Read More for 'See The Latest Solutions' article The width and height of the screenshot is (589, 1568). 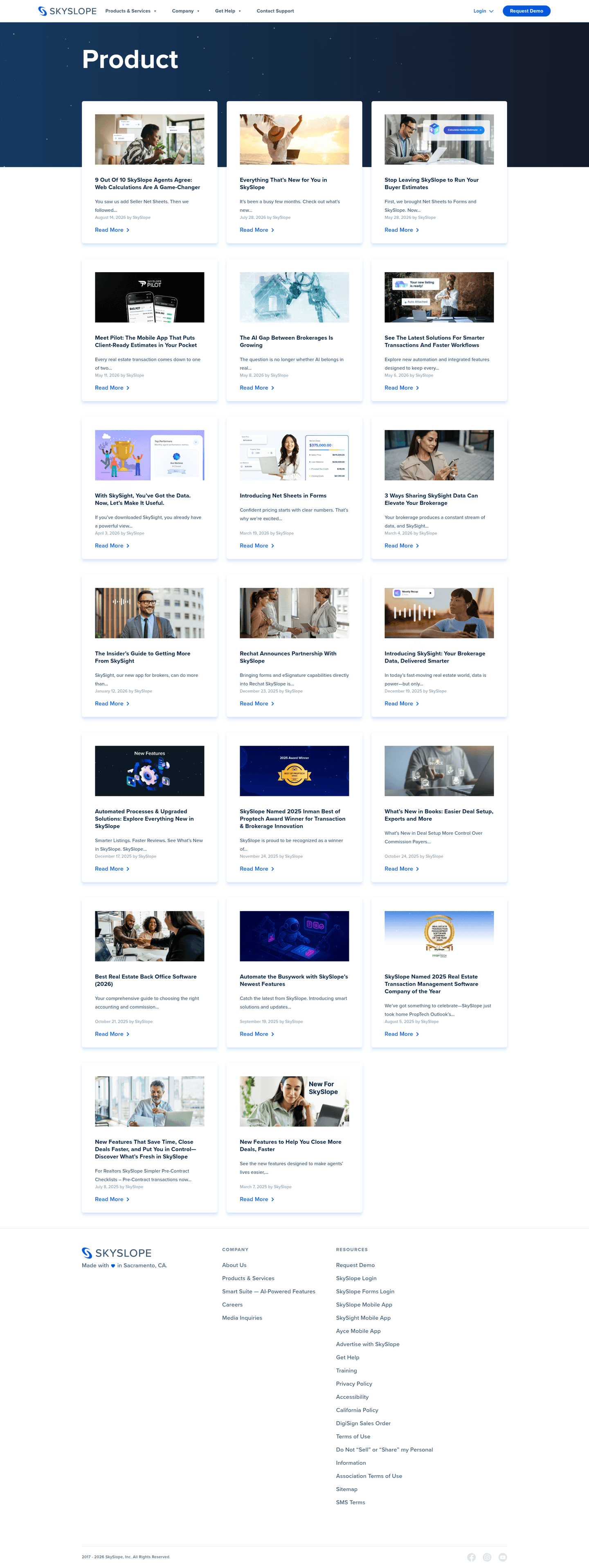click(402, 388)
